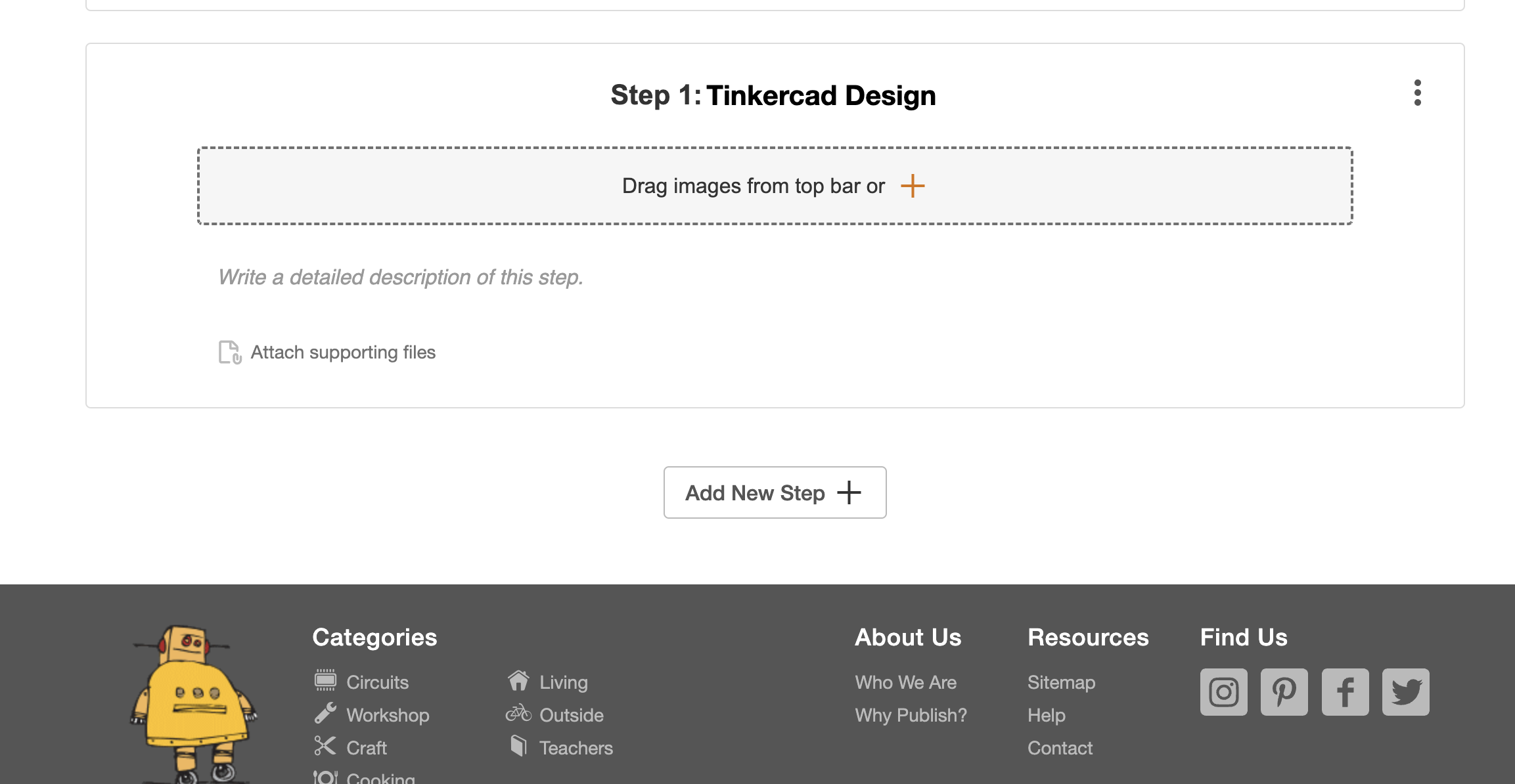Click the Workshop wrench icon

(325, 713)
